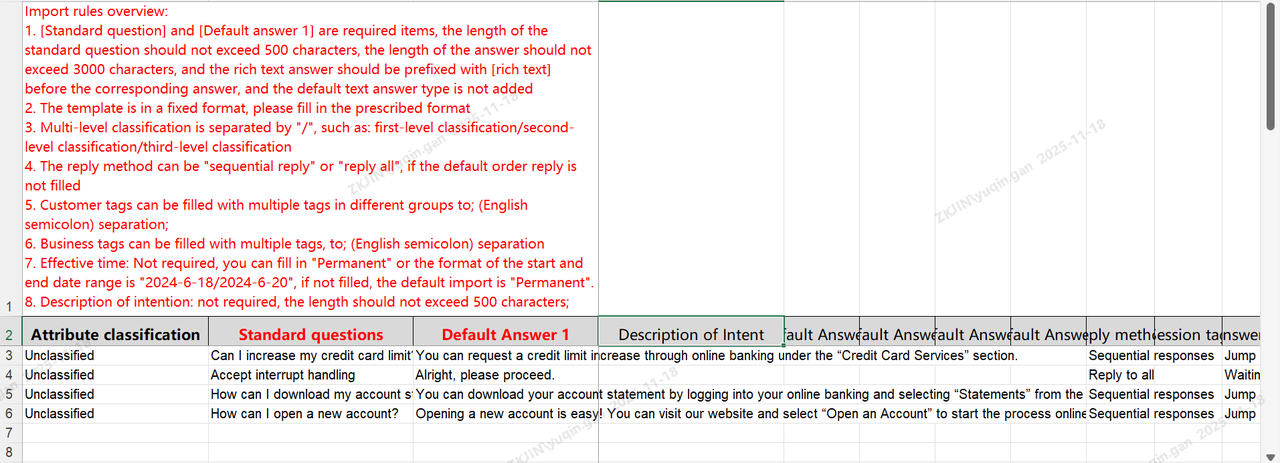Click the empty first cell in row 7
The height and width of the screenshot is (463, 1280).
coord(115,433)
